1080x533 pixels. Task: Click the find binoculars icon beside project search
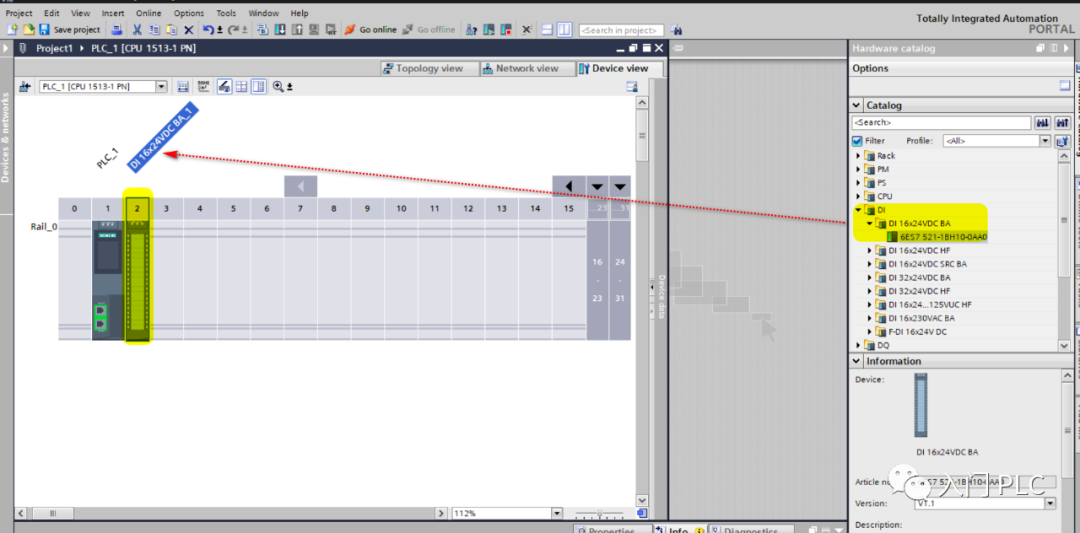(x=676, y=30)
